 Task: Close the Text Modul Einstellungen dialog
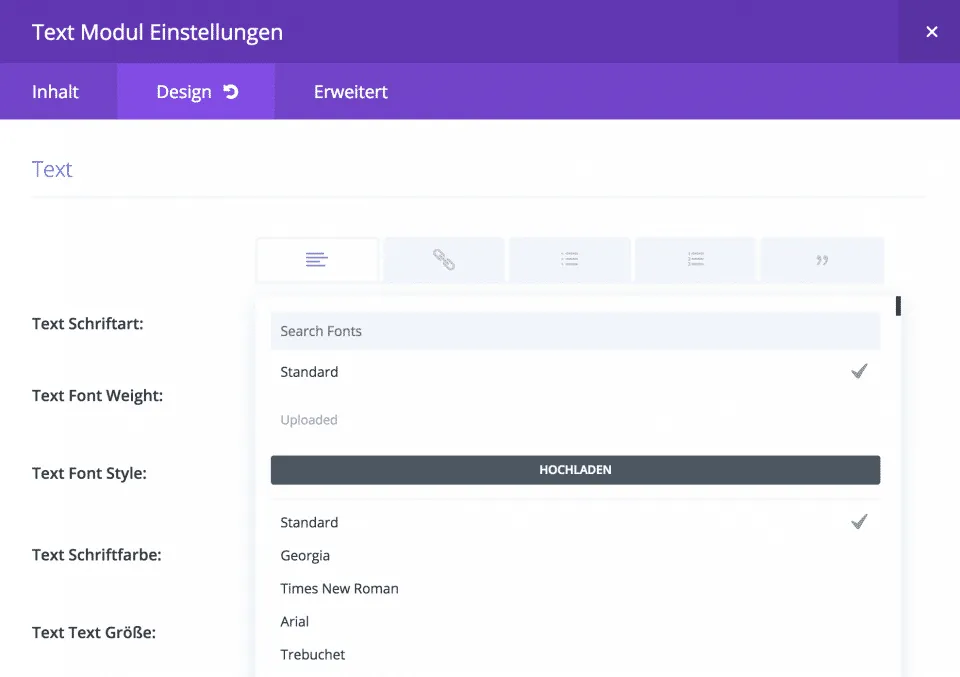coord(931,32)
